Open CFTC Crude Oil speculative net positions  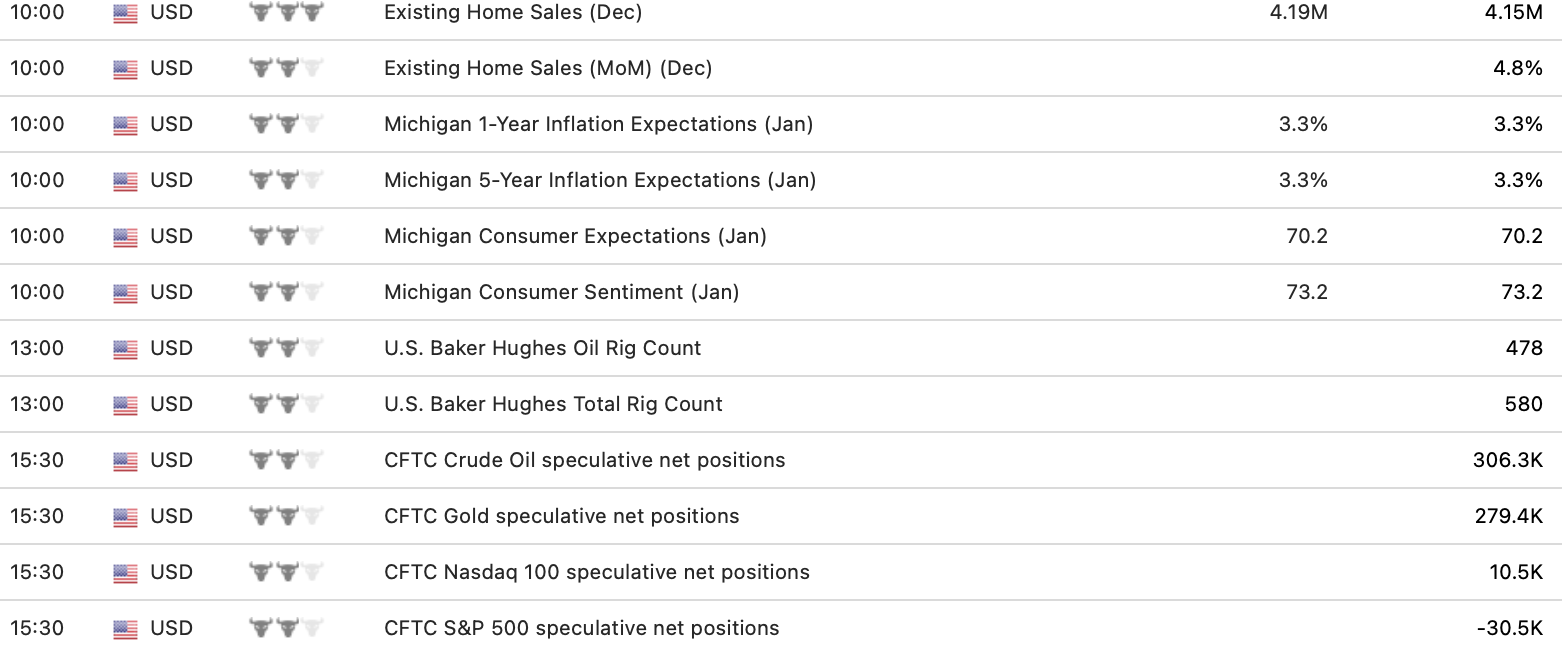(584, 461)
